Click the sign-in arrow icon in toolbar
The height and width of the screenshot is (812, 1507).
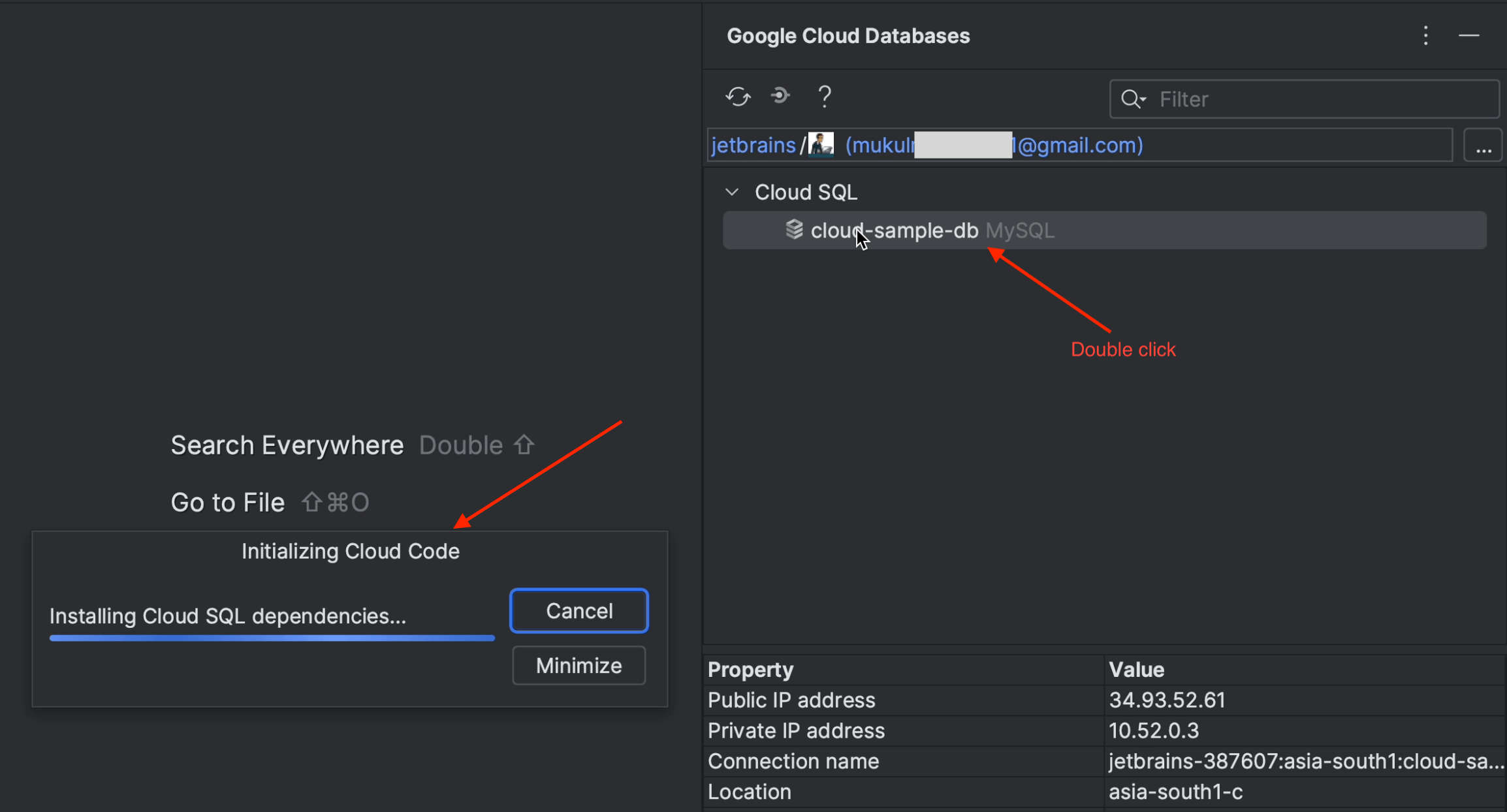click(x=780, y=97)
